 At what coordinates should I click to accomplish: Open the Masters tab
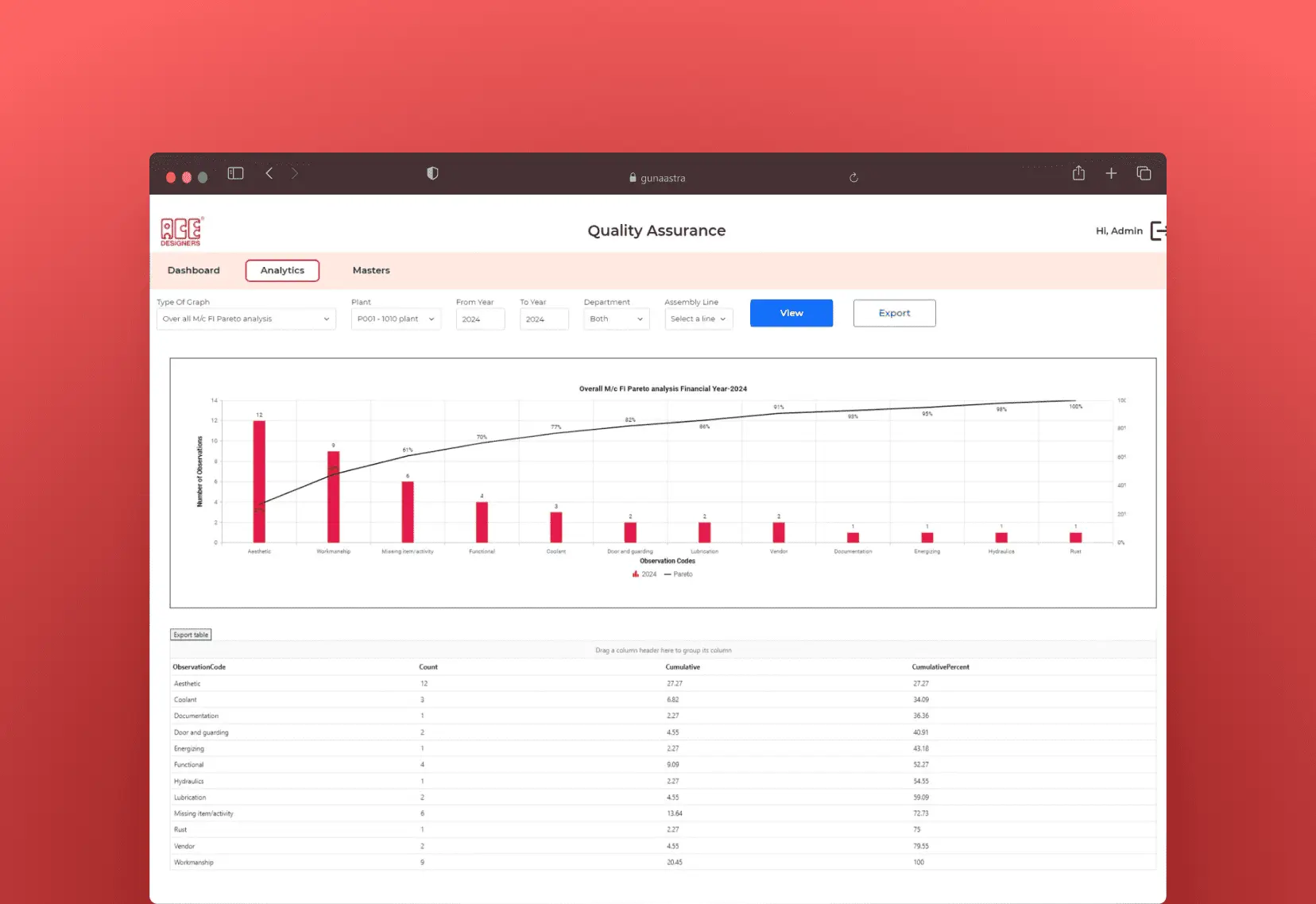pyautogui.click(x=371, y=271)
